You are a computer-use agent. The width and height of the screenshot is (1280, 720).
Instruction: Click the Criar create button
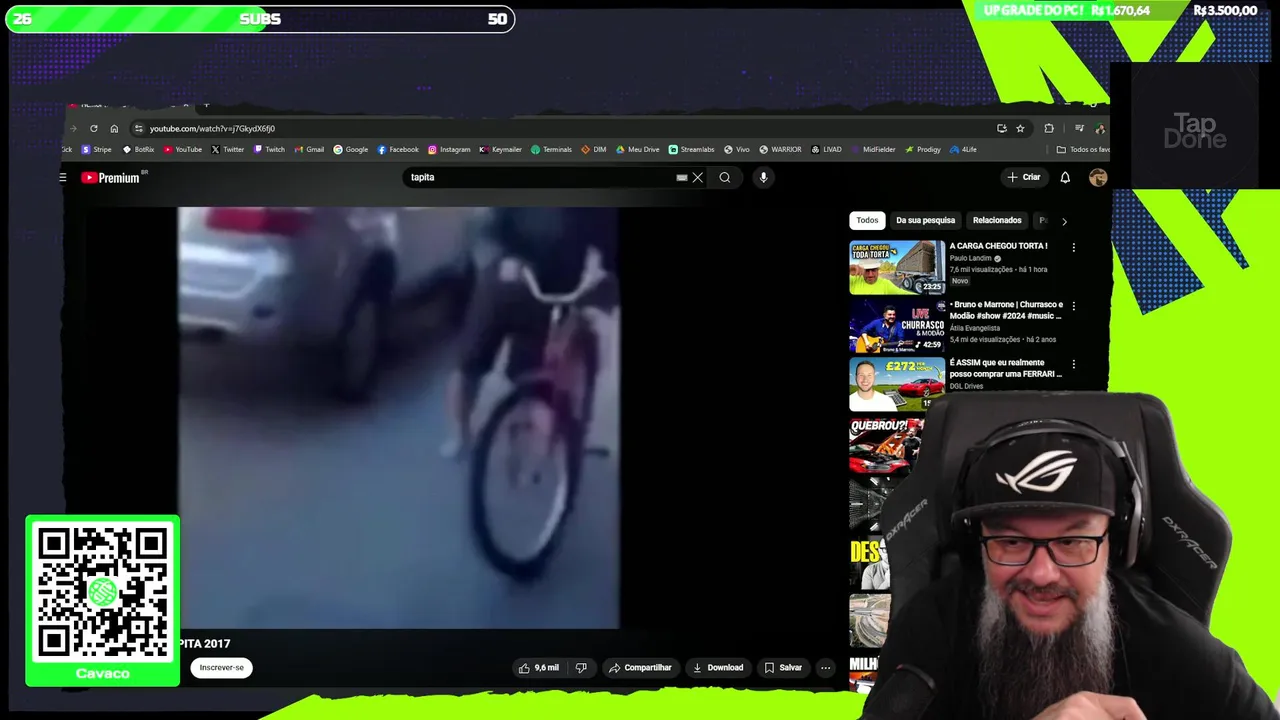pos(1024,177)
